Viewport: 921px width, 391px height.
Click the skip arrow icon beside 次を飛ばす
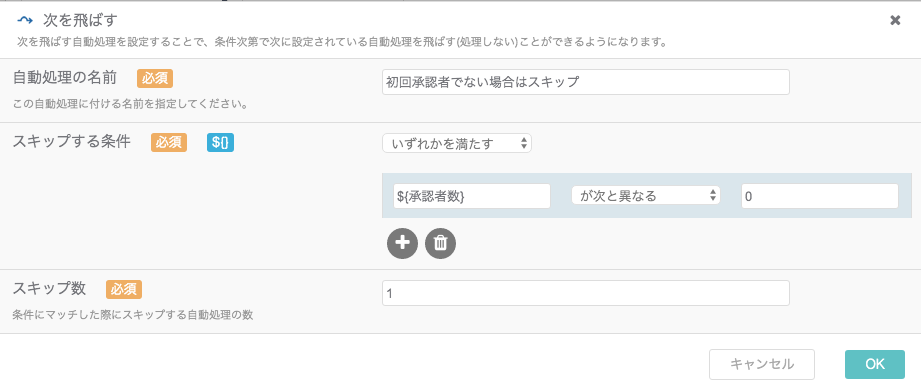(25, 21)
